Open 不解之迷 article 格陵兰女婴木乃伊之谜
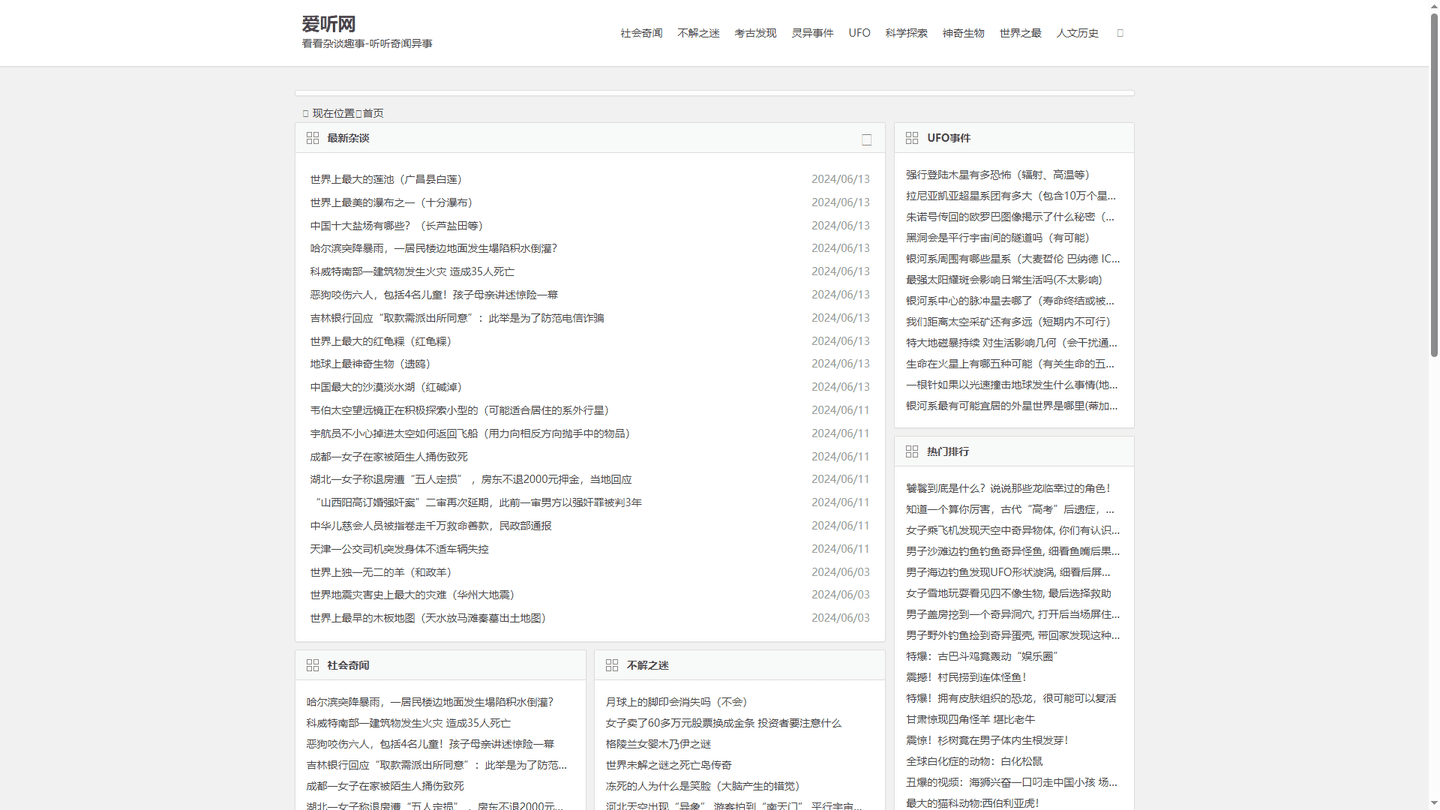This screenshot has width=1440, height=810. [x=658, y=744]
